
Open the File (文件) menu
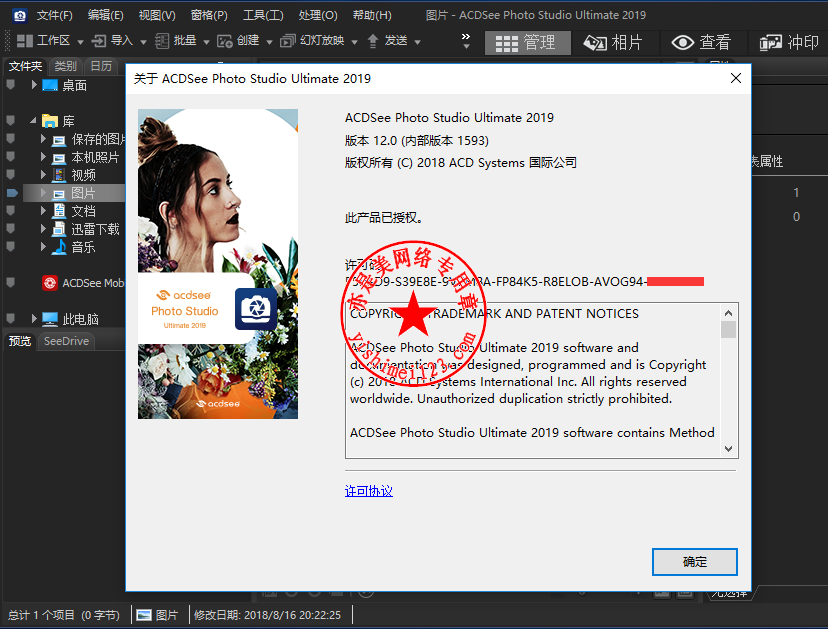[54, 15]
